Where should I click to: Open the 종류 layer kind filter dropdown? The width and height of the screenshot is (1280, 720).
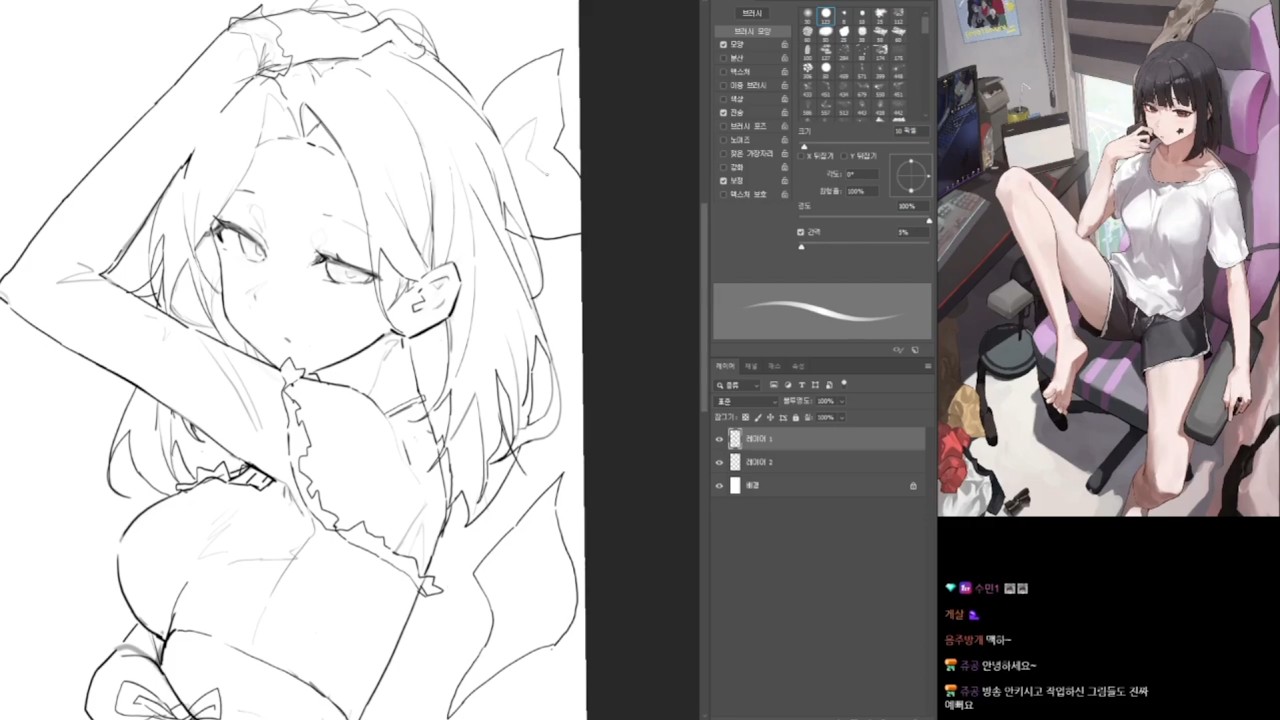click(x=737, y=385)
